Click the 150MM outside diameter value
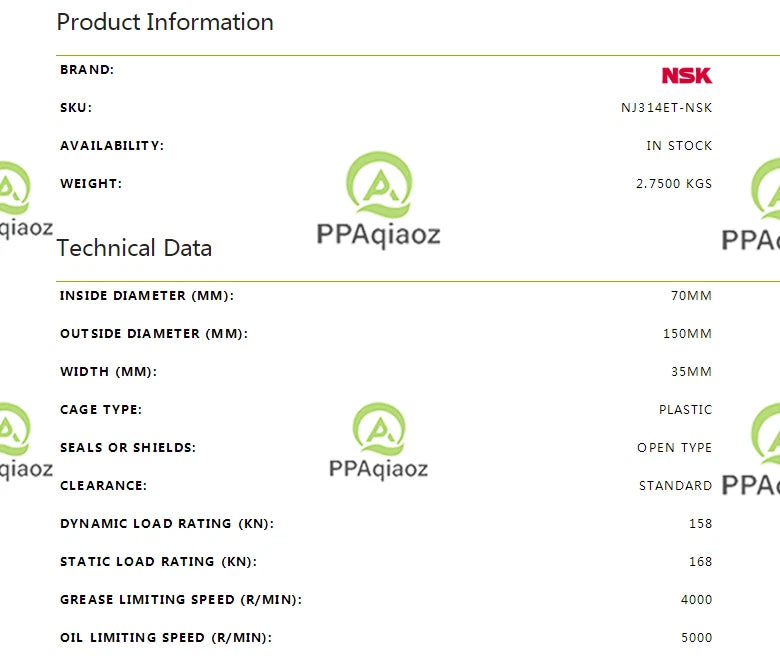 (687, 334)
